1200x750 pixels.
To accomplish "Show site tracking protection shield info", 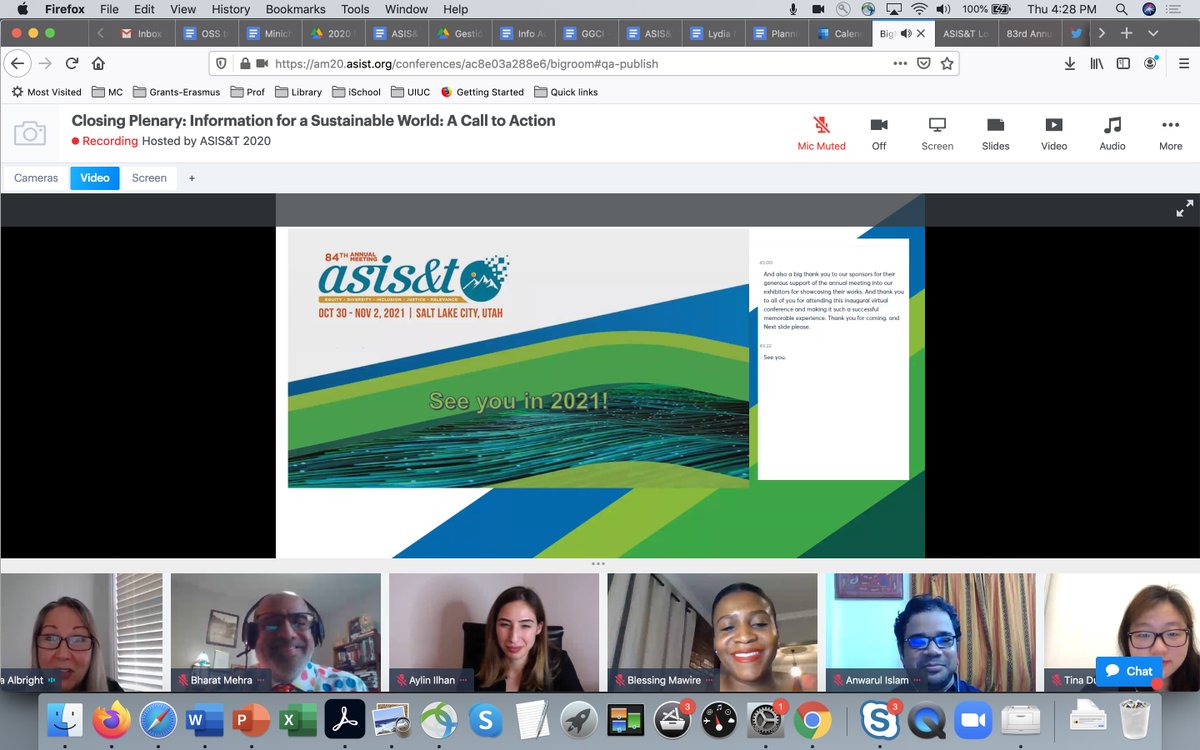I will pos(222,63).
